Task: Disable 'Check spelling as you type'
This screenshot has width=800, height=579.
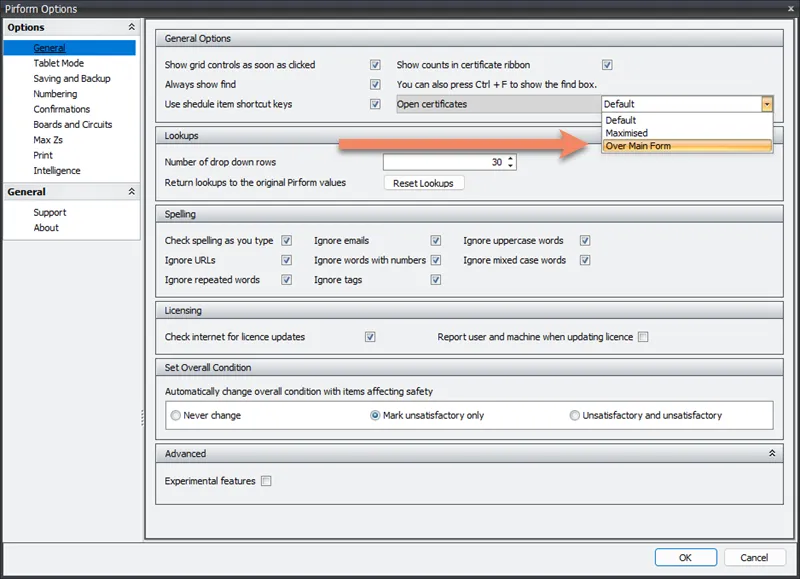Action: pyautogui.click(x=287, y=241)
